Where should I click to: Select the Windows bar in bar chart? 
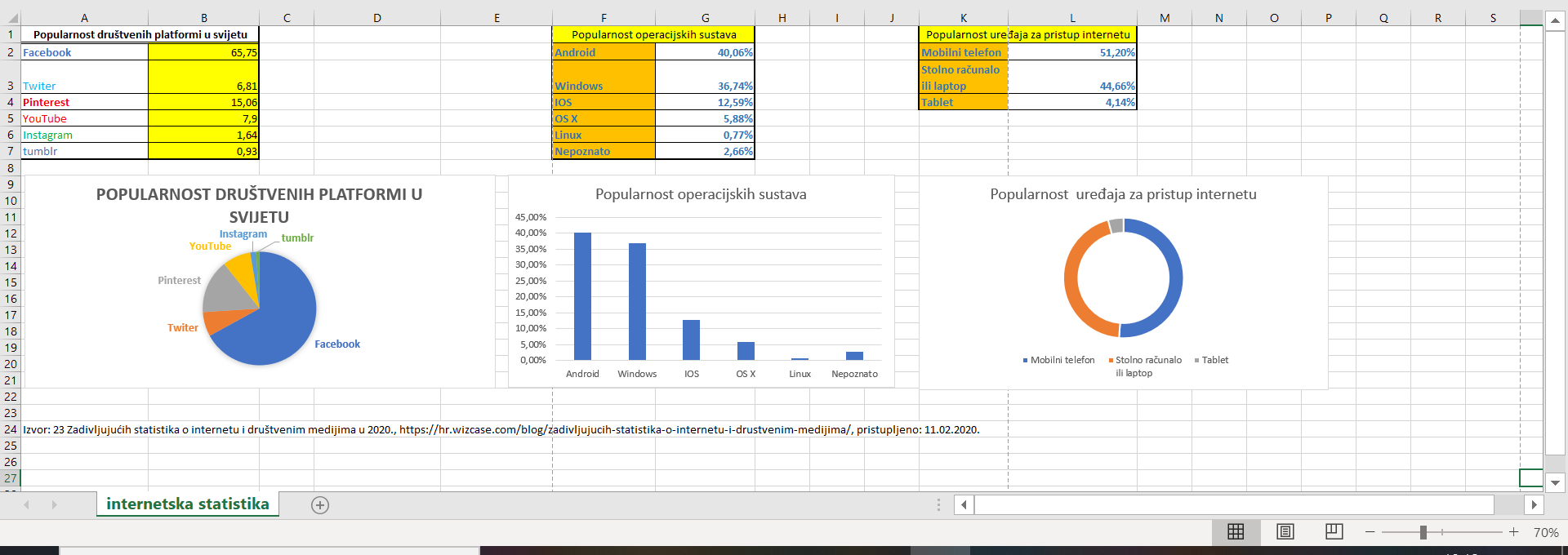point(637,301)
